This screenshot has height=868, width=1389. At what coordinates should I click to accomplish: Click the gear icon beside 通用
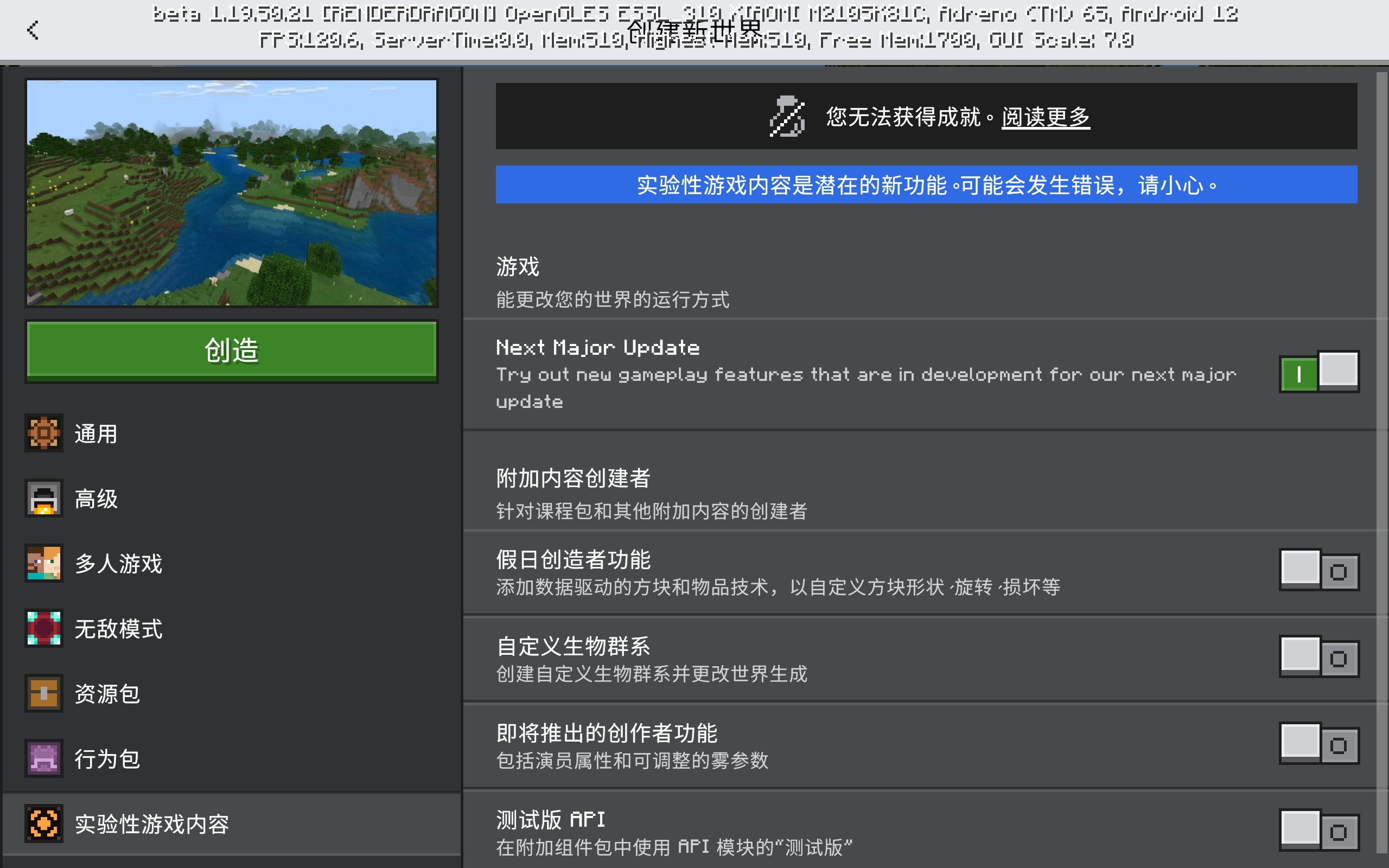coord(43,433)
